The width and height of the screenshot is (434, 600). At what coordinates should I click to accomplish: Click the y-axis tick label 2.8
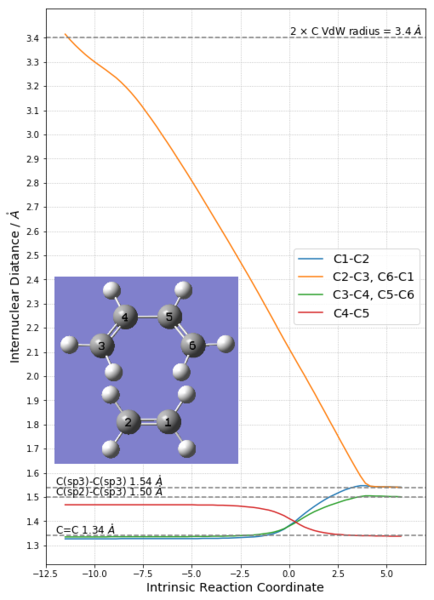[33, 183]
